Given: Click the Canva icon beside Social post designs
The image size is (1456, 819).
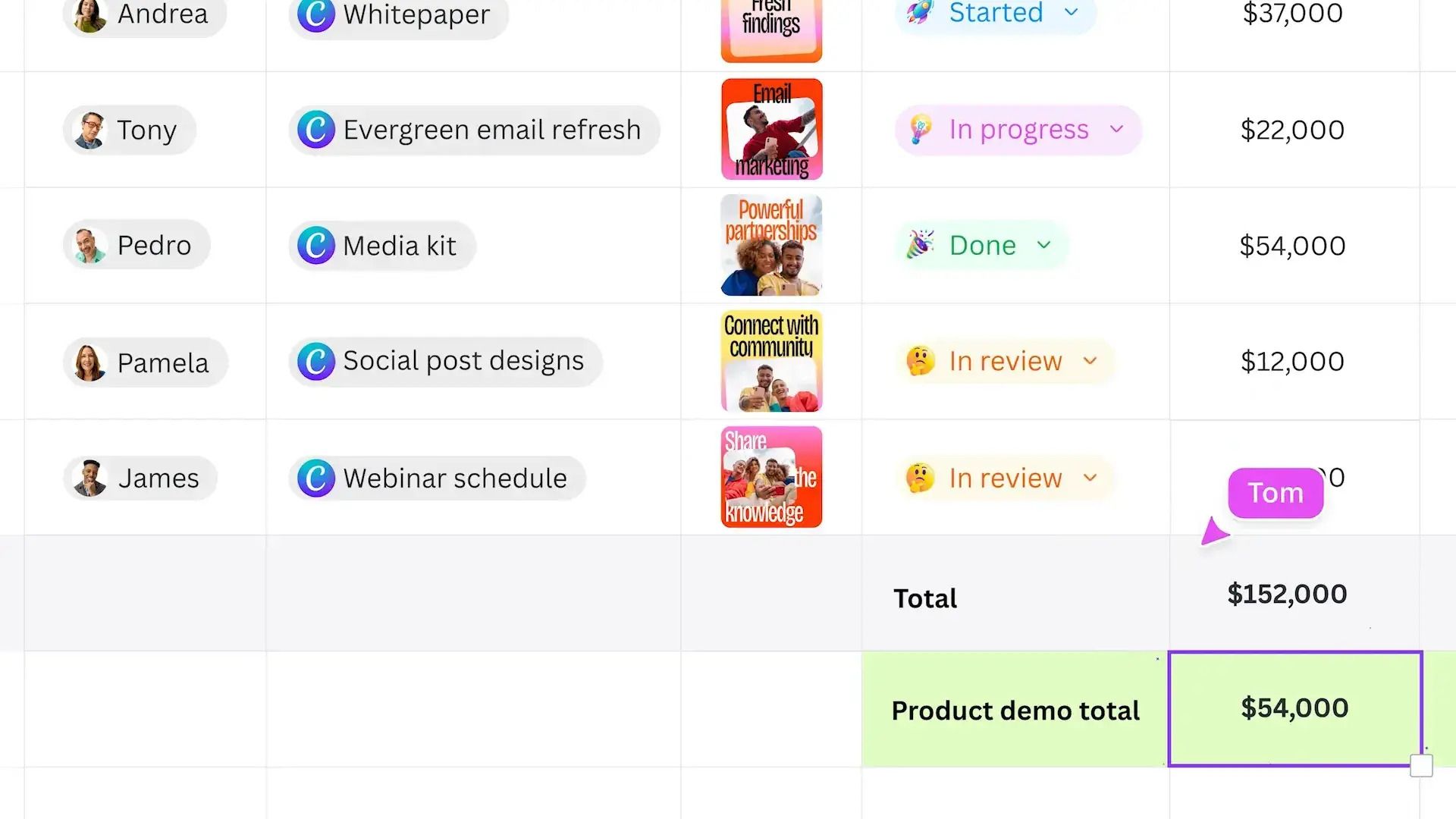Looking at the screenshot, I should tap(316, 361).
